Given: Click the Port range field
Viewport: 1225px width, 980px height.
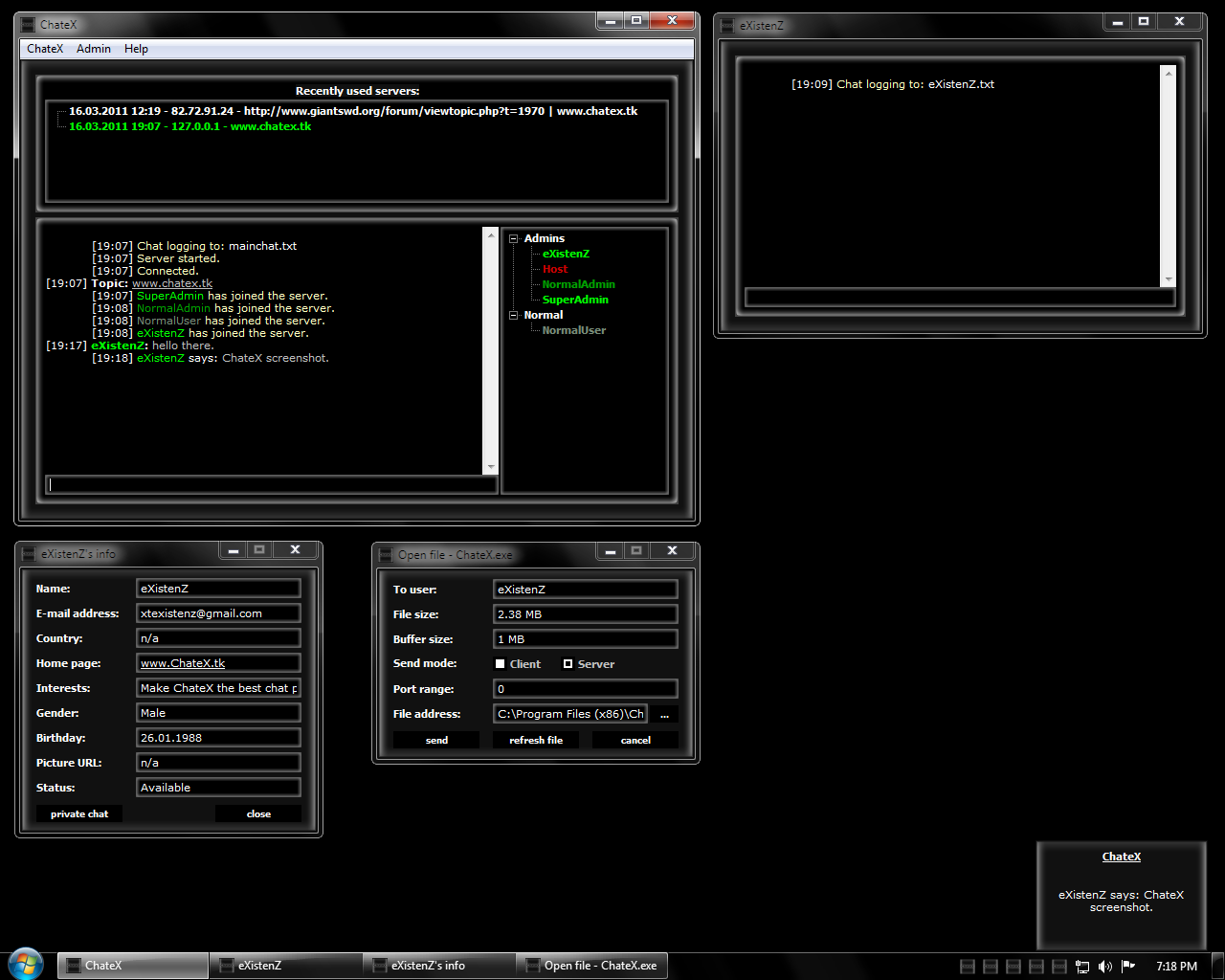Looking at the screenshot, I should (586, 689).
